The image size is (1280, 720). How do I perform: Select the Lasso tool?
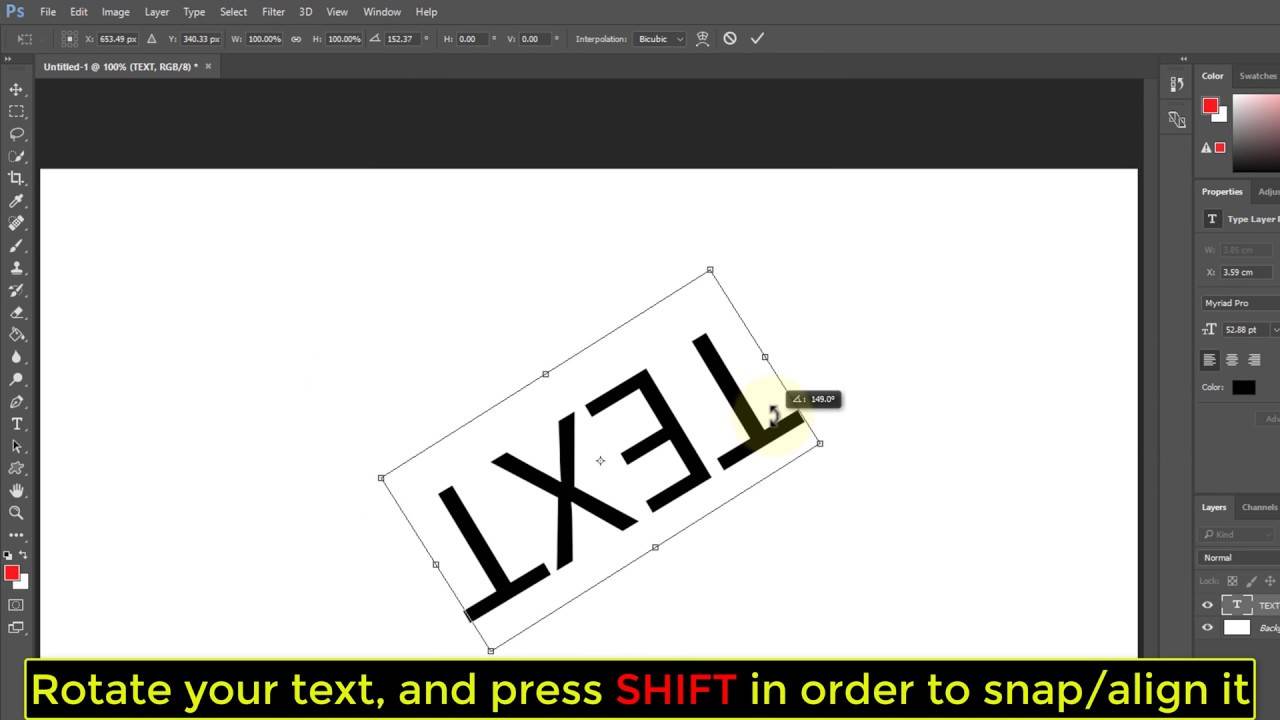point(16,134)
